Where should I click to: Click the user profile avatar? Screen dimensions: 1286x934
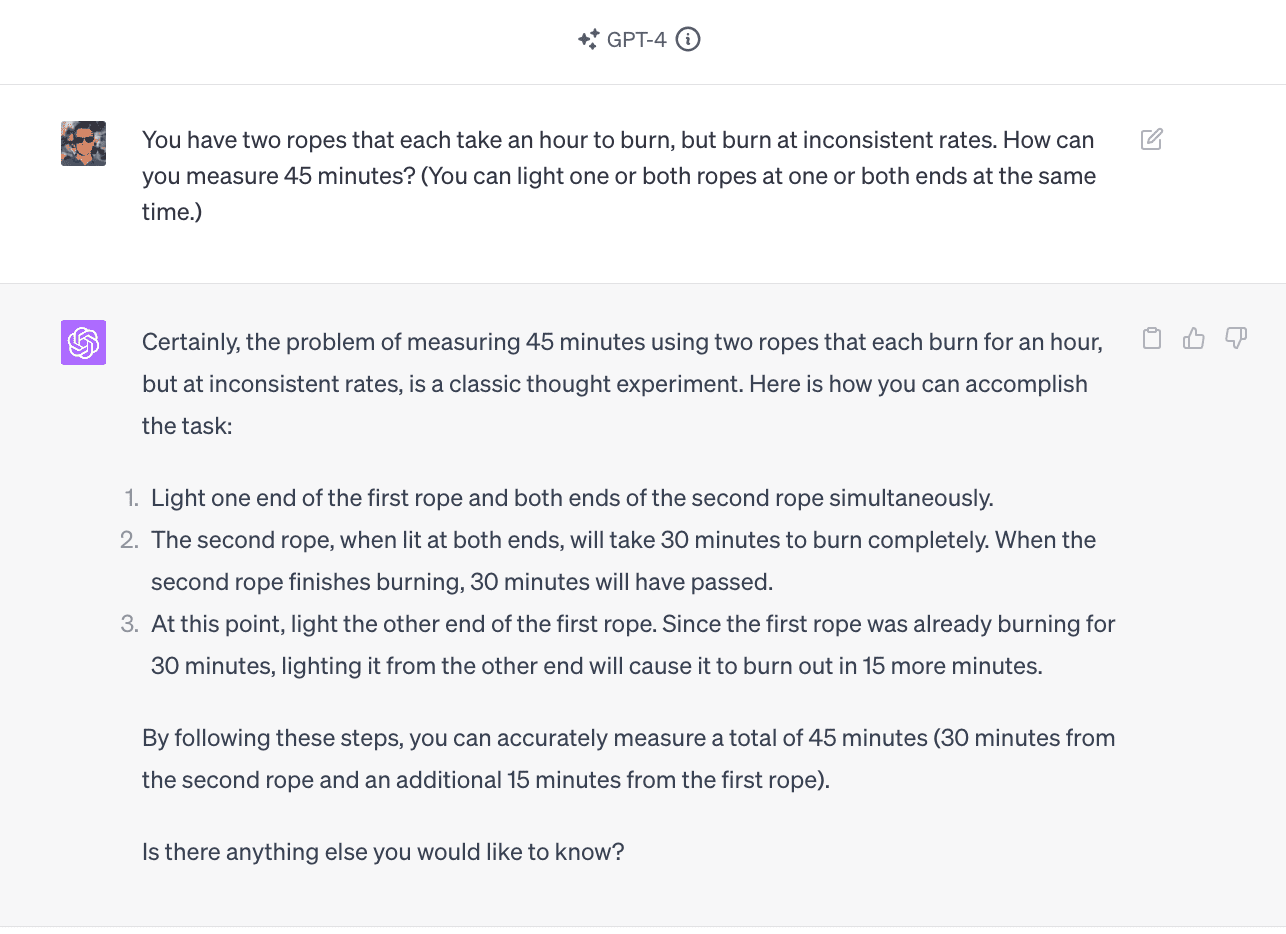click(x=83, y=143)
